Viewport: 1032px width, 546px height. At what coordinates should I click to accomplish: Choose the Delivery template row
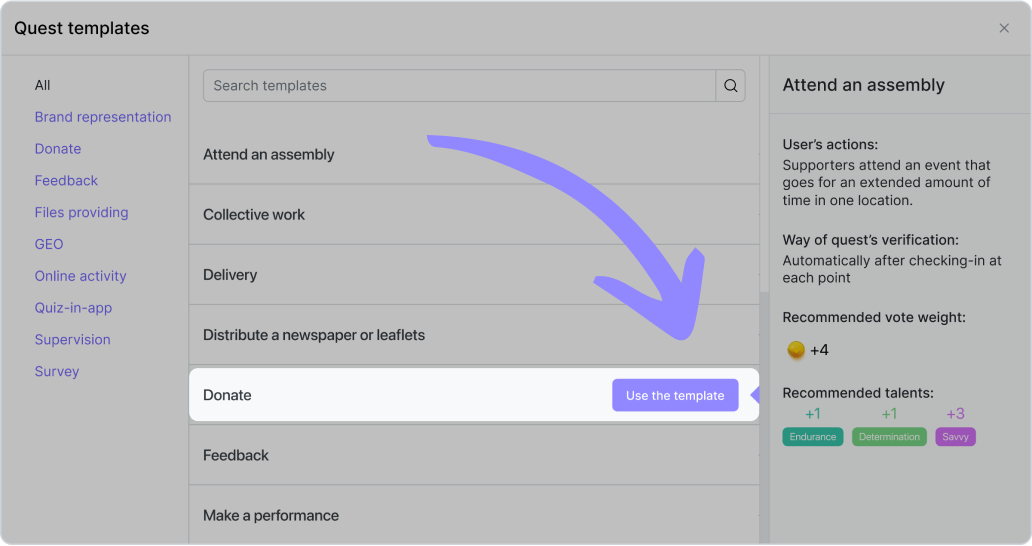point(230,275)
